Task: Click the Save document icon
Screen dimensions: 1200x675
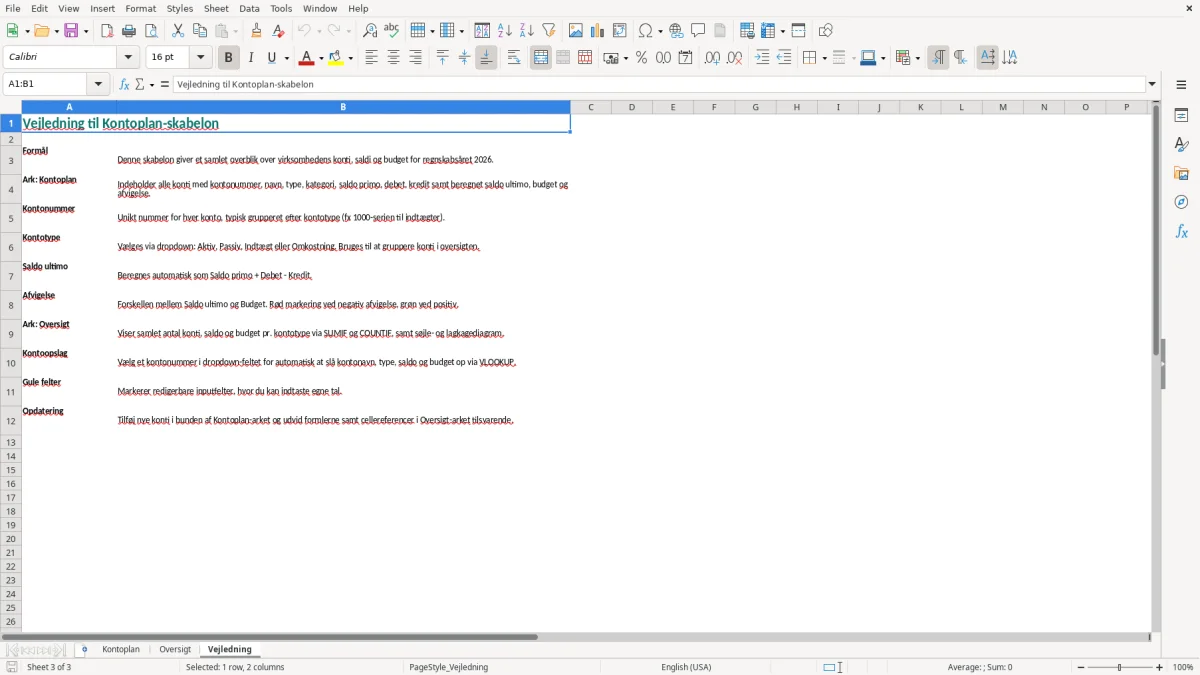Action: (x=71, y=31)
